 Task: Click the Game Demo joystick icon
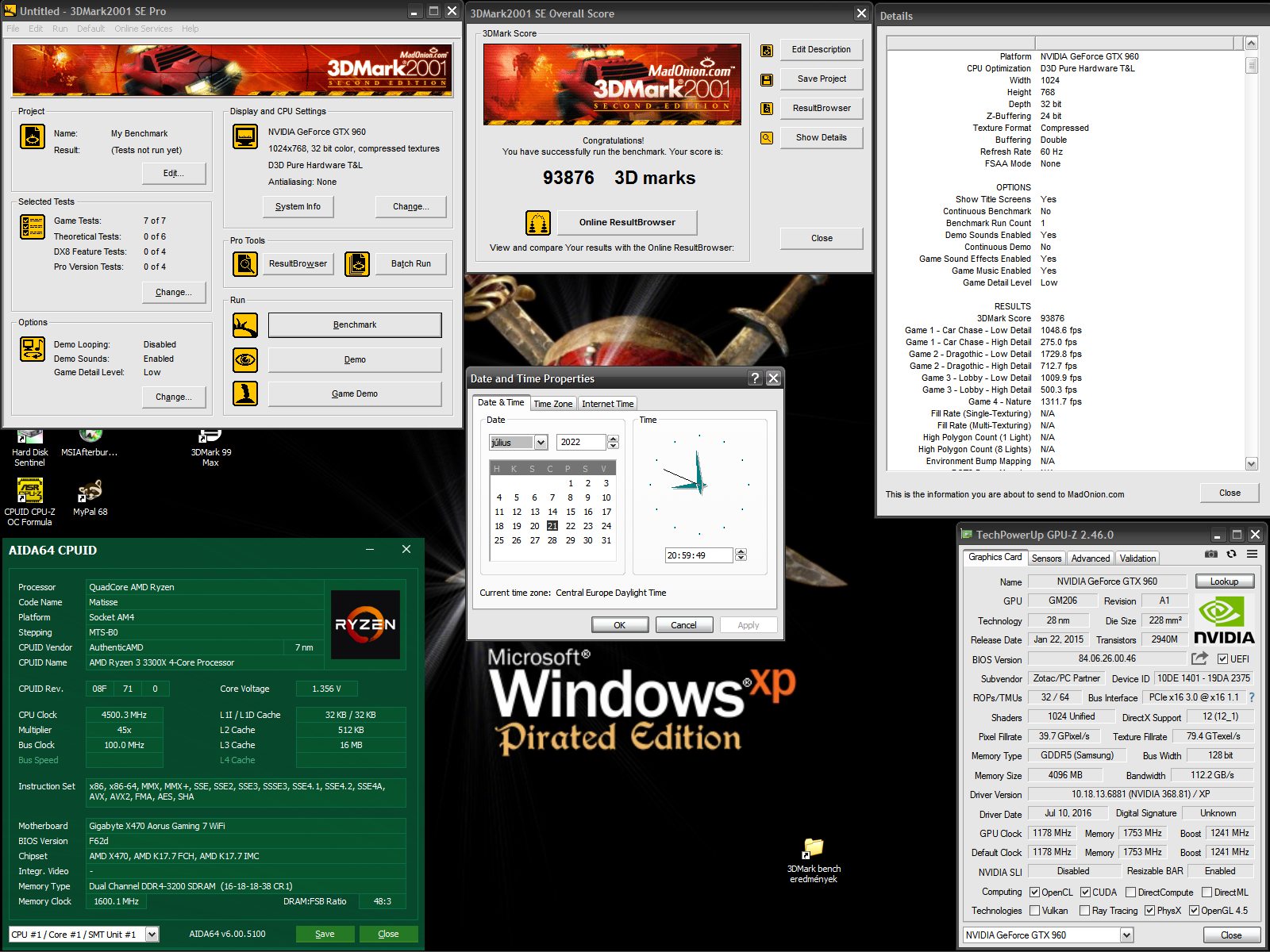pyautogui.click(x=245, y=393)
